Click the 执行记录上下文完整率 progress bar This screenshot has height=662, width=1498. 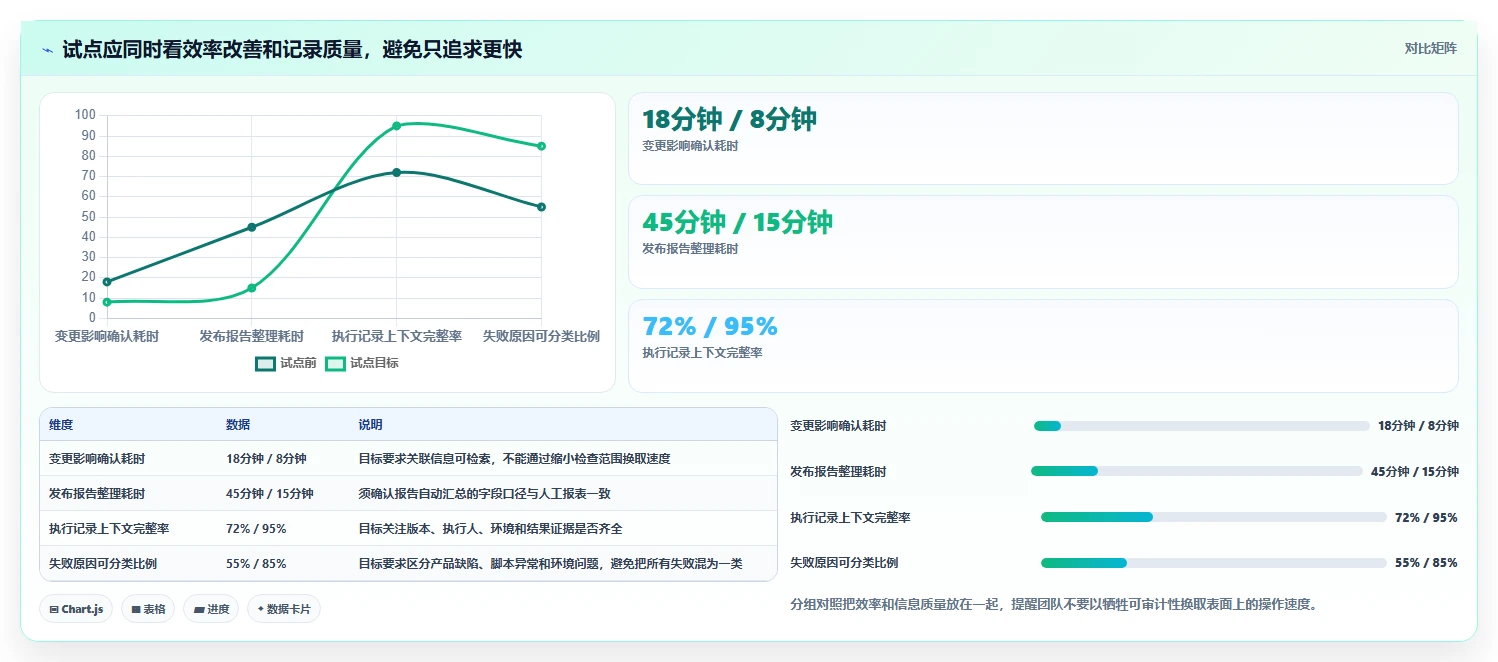point(1214,517)
